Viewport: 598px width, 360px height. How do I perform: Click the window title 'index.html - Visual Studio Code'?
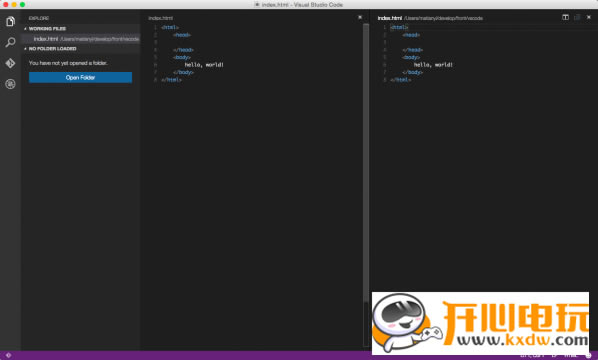[302, 5]
